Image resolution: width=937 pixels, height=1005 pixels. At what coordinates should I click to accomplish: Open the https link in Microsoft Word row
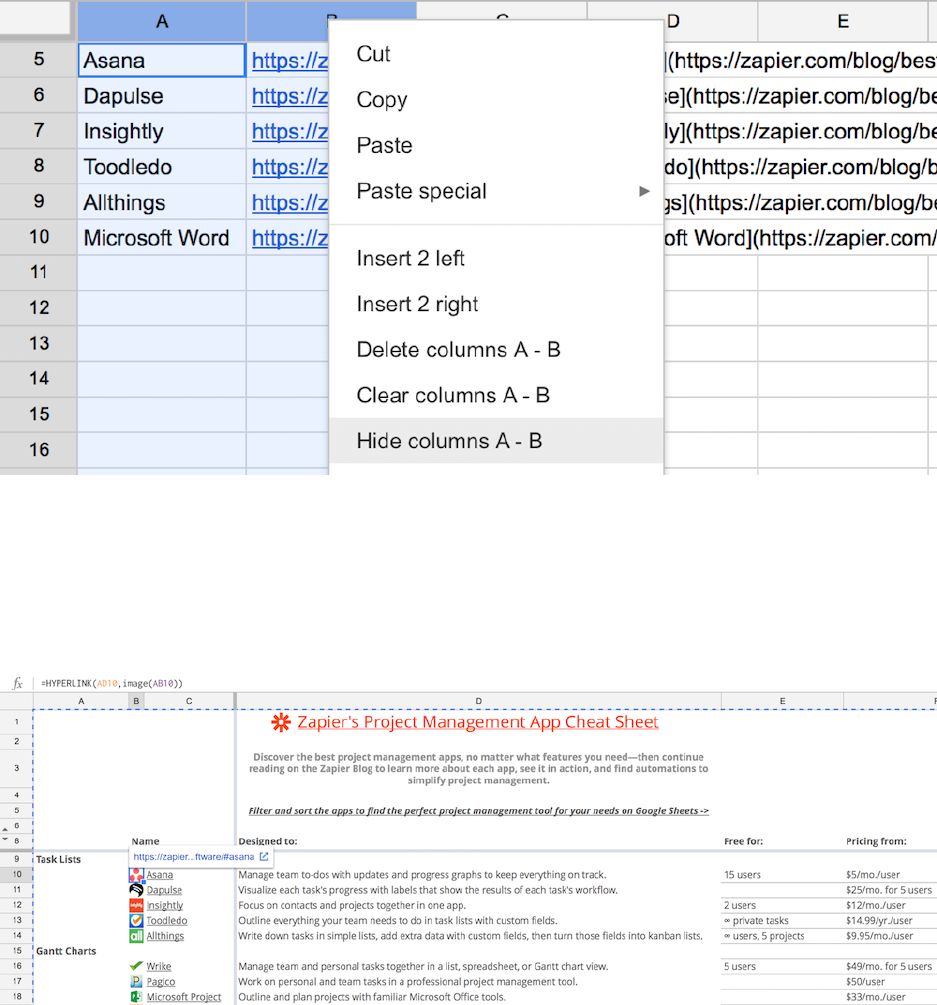click(290, 238)
